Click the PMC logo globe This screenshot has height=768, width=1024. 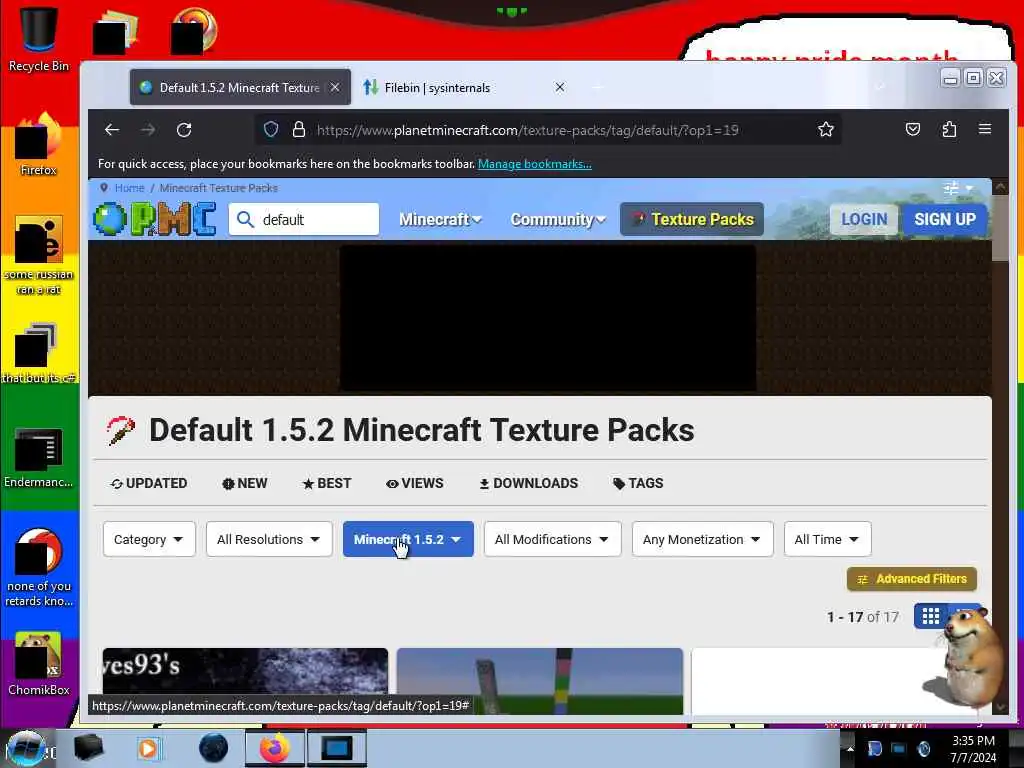pyautogui.click(x=110, y=219)
